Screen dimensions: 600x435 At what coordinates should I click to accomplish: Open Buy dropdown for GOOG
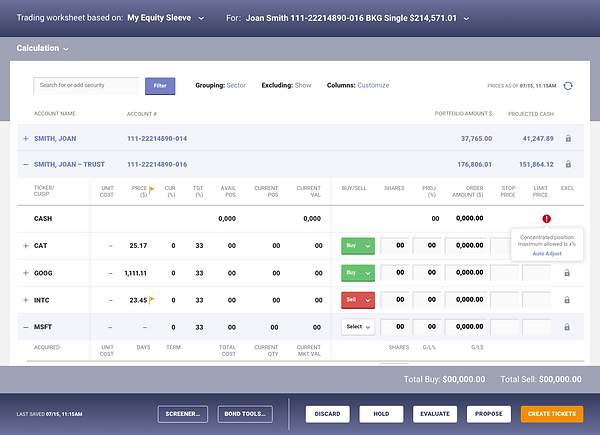pyautogui.click(x=358, y=273)
